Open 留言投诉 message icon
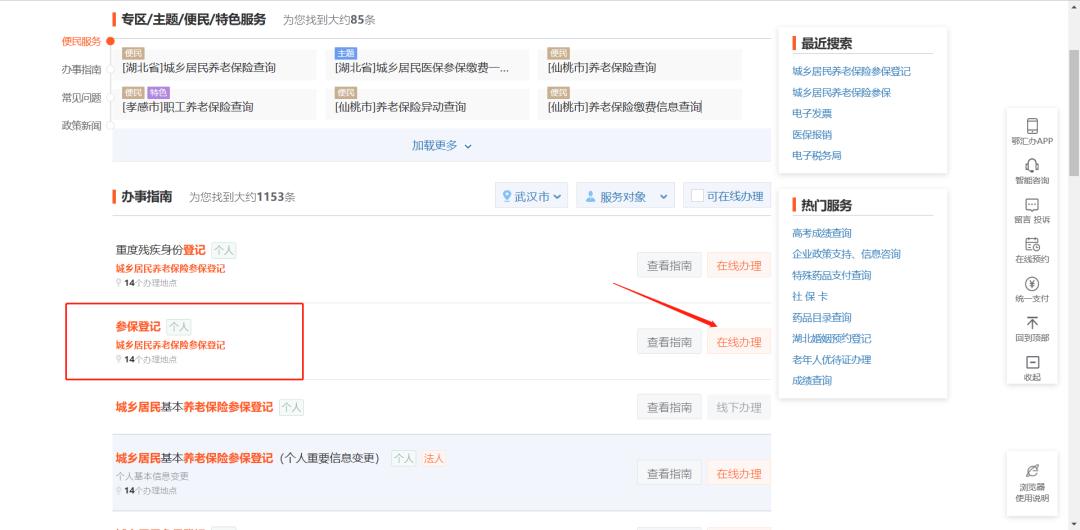This screenshot has height=530, width=1080. click(x=1032, y=205)
